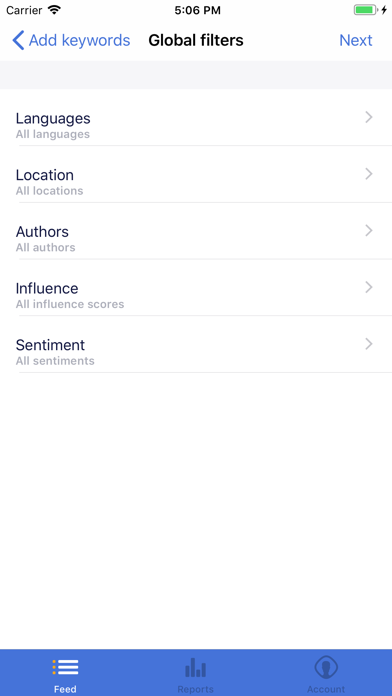Screen dimensions: 392x696
Task: Expand the Influence row chevron
Action: (368, 288)
